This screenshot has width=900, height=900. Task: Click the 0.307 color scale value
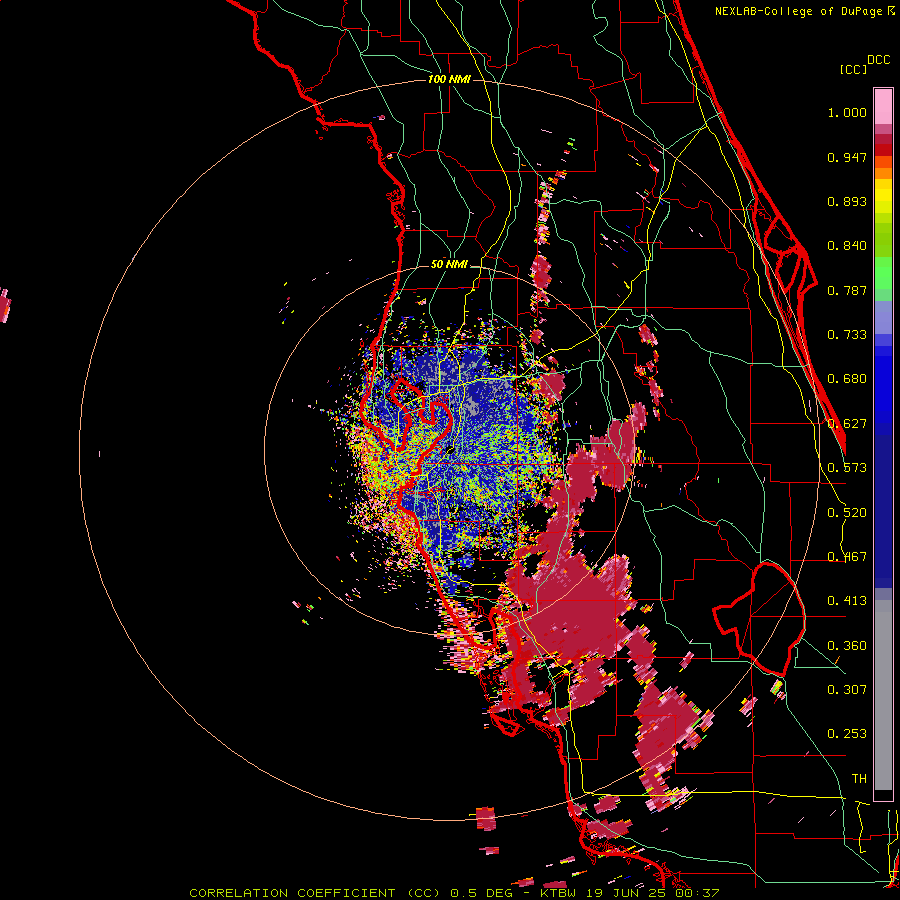click(x=847, y=690)
